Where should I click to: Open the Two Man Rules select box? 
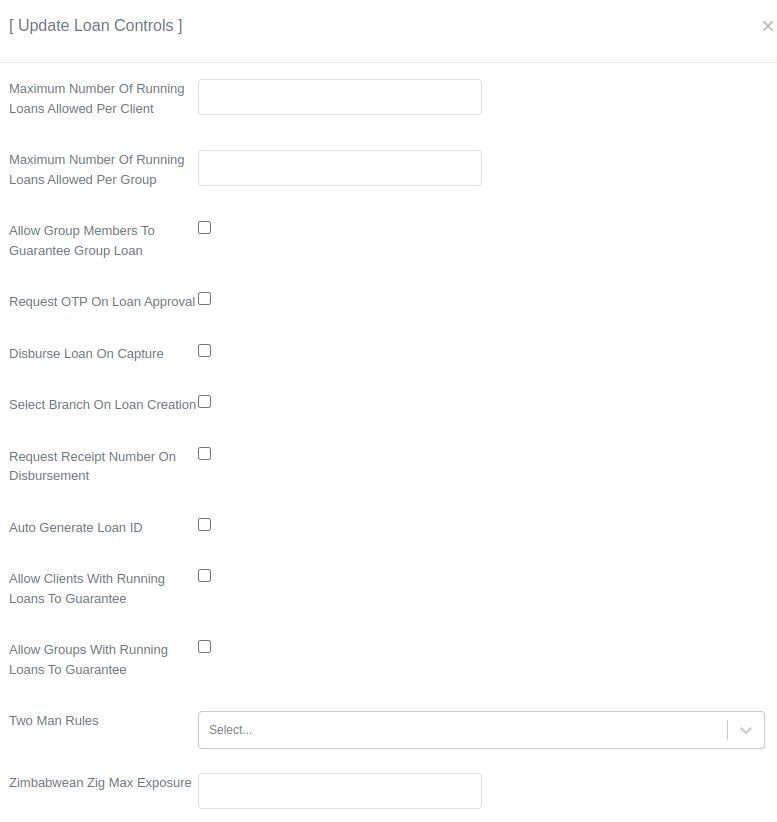click(462, 730)
